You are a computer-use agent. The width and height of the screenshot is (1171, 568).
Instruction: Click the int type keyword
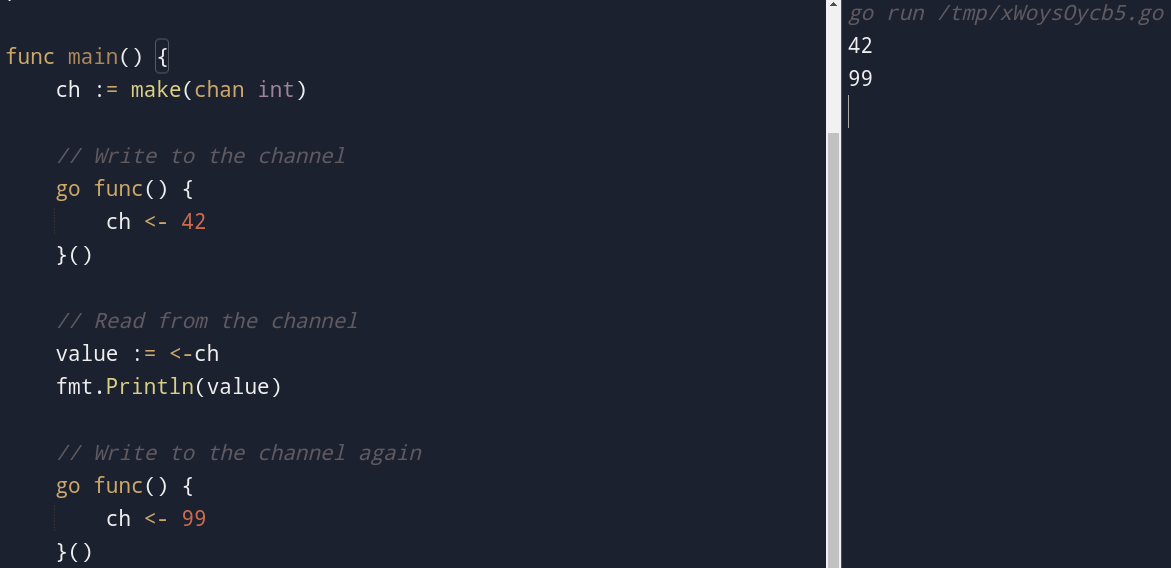coord(276,90)
